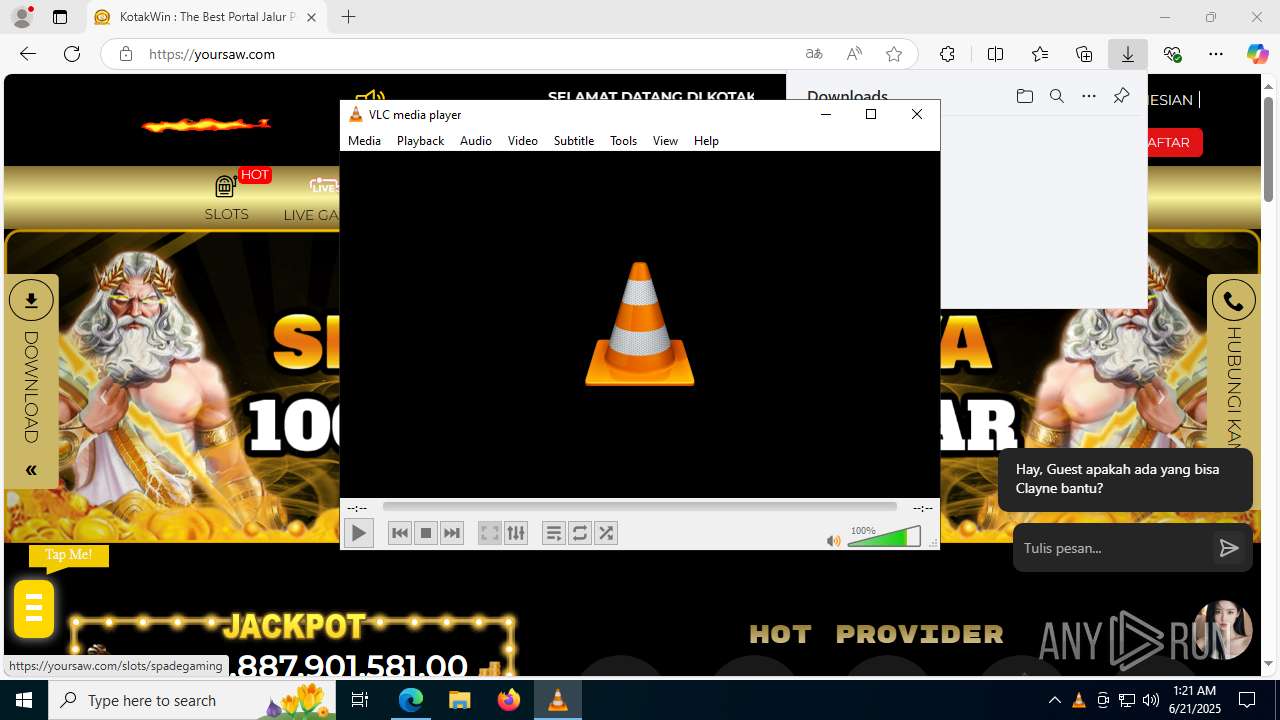Open Edge profile avatar
Viewport: 1280px width, 720px height.
pyautogui.click(x=21, y=17)
